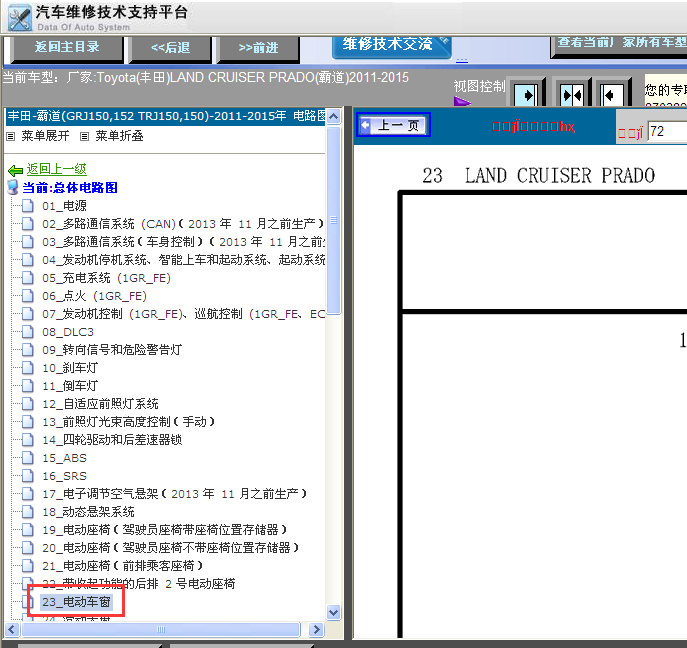This screenshot has width=687, height=648.
Task: Open 02_多路通信系统 (CAN) item
Action: [x=183, y=224]
